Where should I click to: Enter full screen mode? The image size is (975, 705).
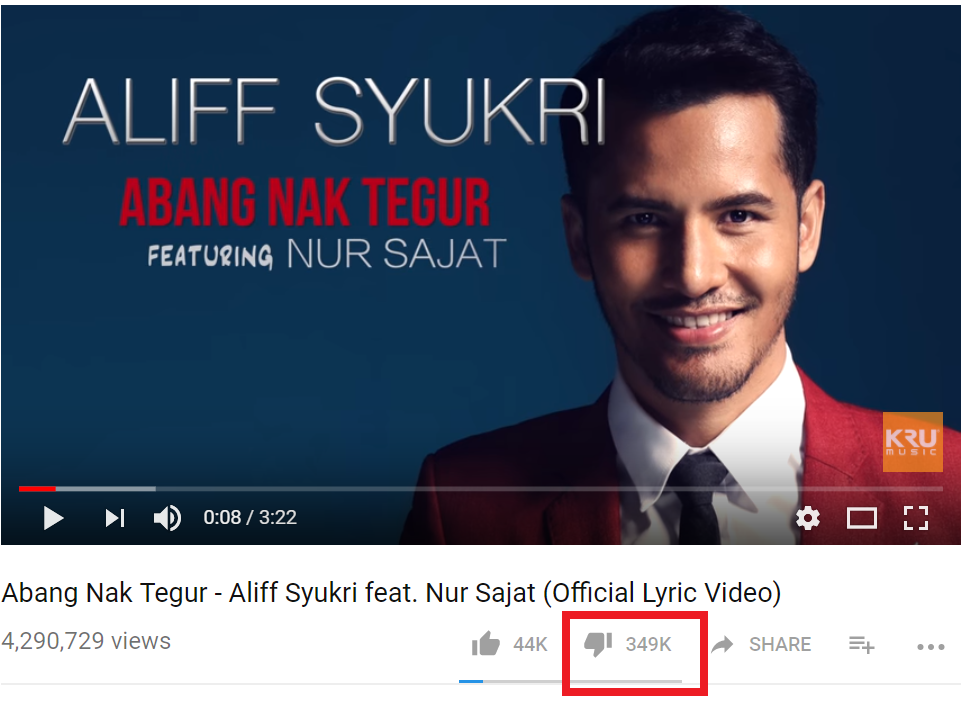pos(916,518)
